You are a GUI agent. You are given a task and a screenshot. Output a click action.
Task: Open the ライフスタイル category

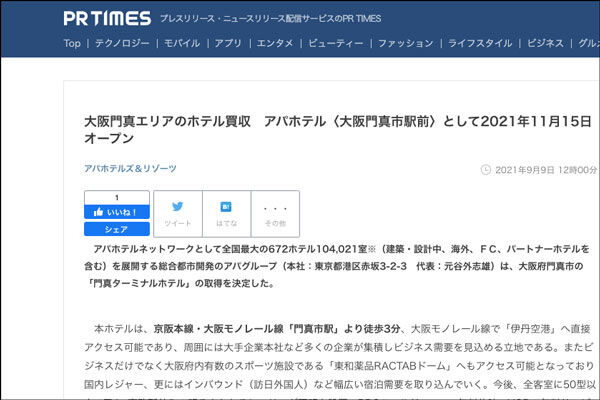point(480,43)
